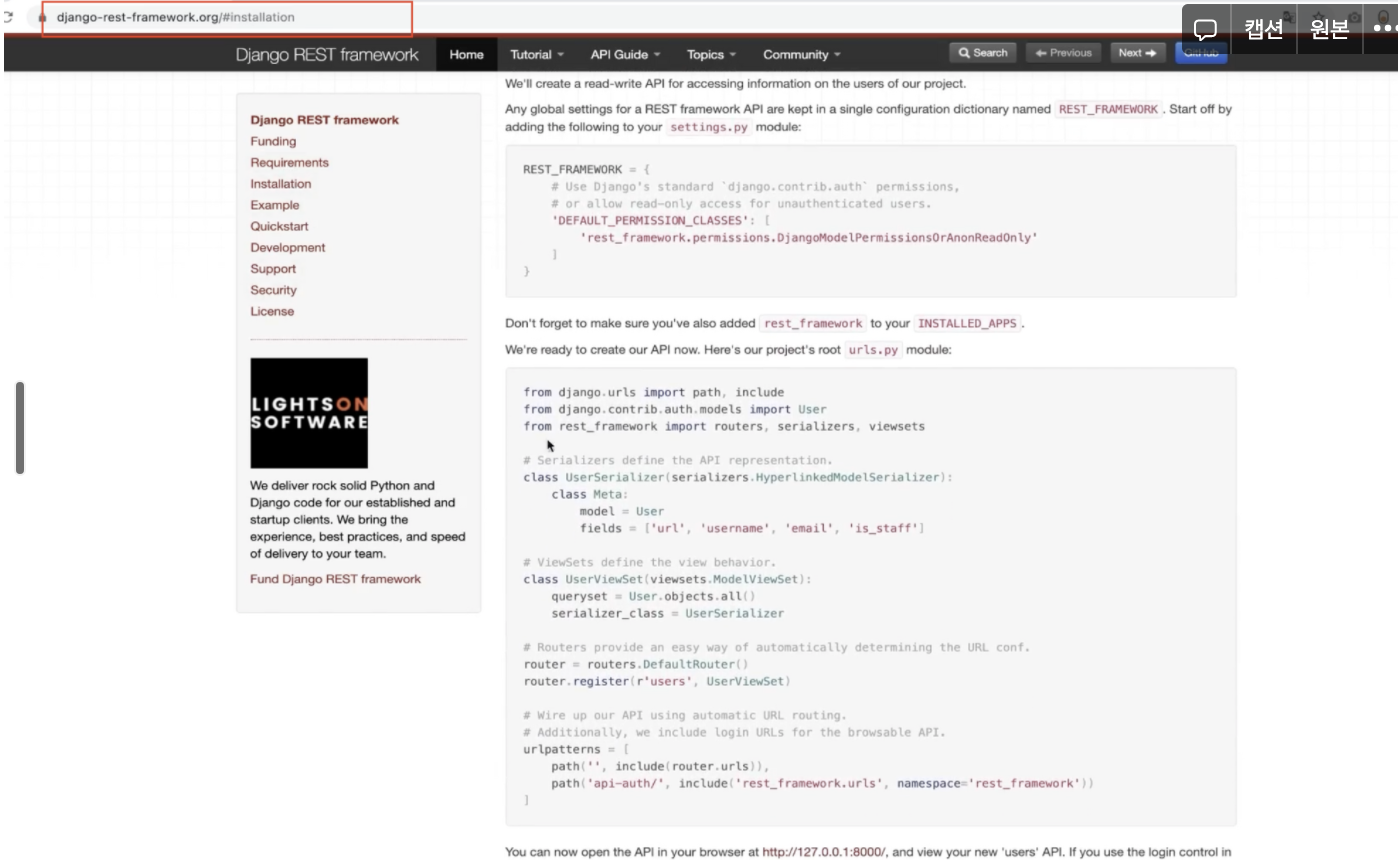Viewport: 1398px width, 866px height.
Task: Click the 'router = routers.DefaultRouter()' line
Action: (636, 664)
